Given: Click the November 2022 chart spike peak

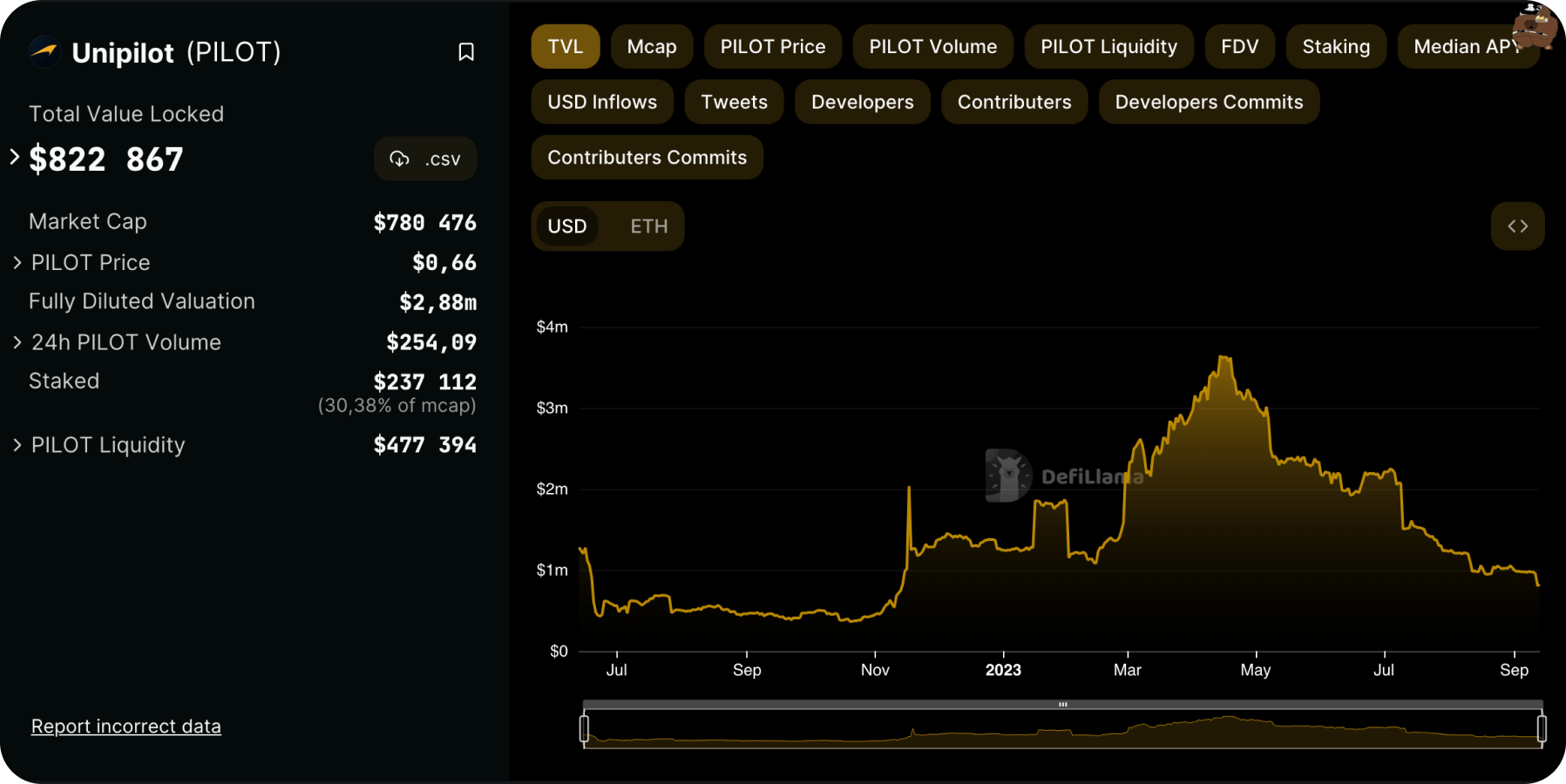Looking at the screenshot, I should point(909,489).
